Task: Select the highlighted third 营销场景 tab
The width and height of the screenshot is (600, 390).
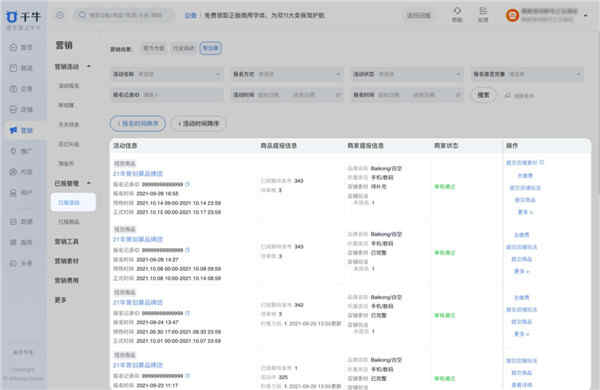Action: pyautogui.click(x=210, y=48)
